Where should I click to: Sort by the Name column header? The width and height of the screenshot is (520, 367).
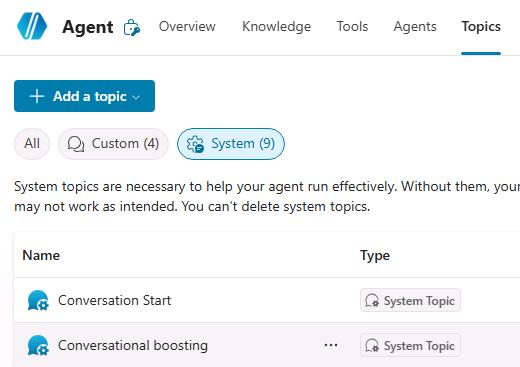(x=41, y=255)
